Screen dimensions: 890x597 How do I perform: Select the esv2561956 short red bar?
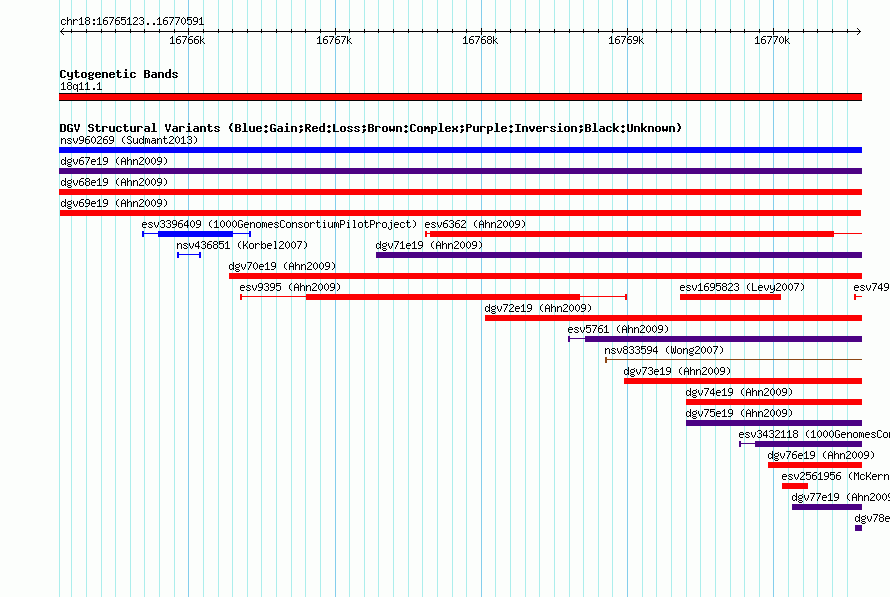click(x=795, y=486)
